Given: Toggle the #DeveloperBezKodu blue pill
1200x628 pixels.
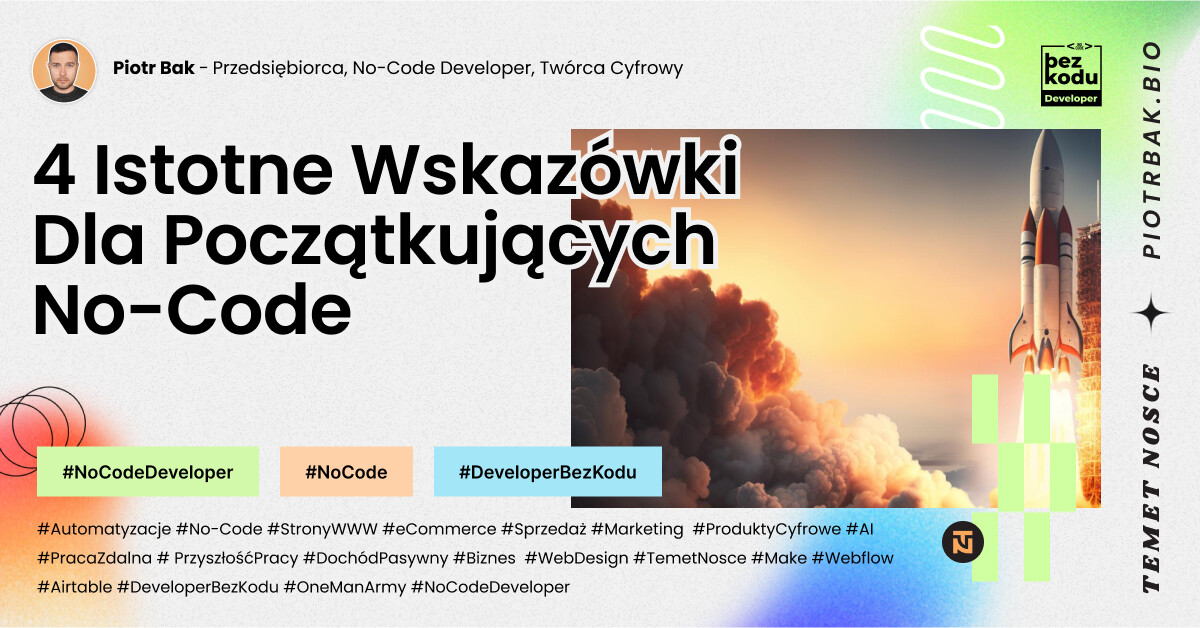Looking at the screenshot, I should (547, 471).
